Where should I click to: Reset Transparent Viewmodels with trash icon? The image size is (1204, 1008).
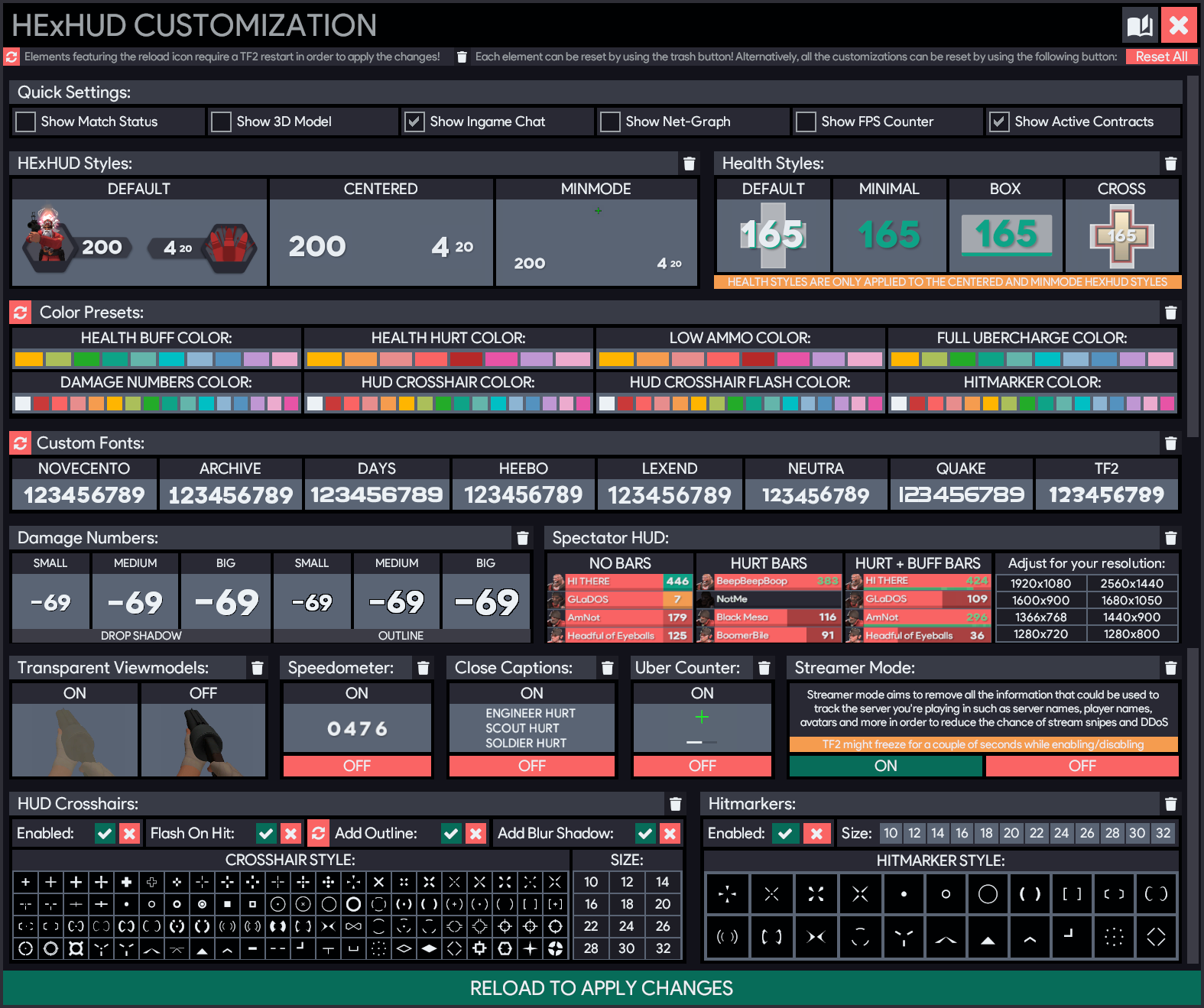click(x=258, y=668)
